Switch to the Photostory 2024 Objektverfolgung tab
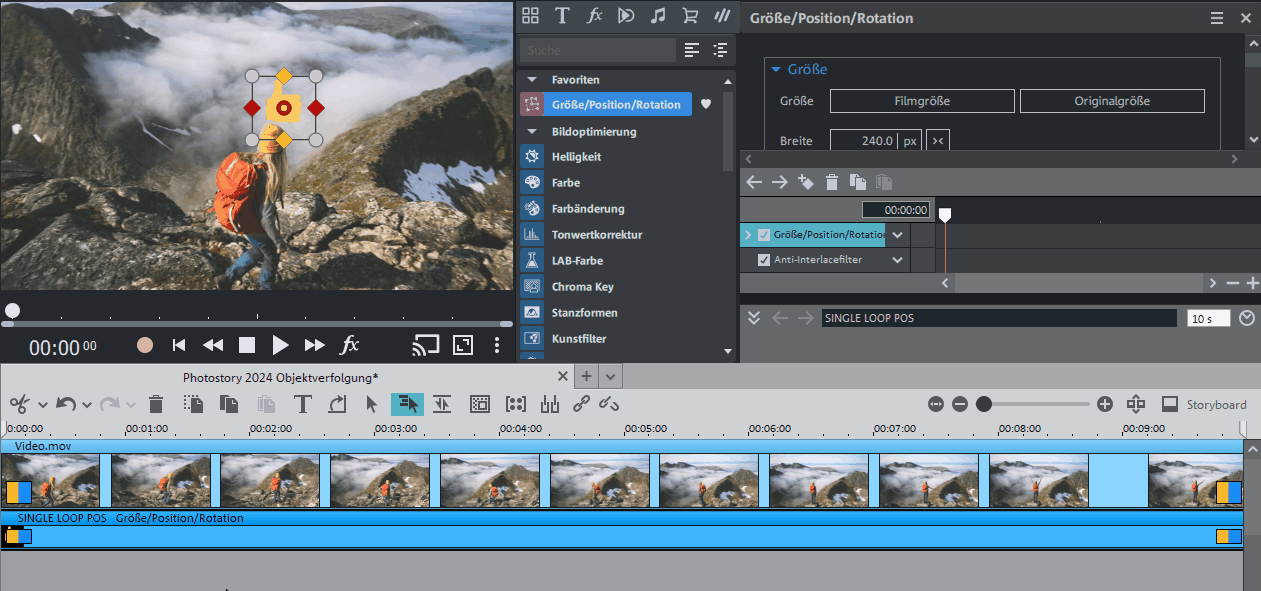1261x591 pixels. [x=280, y=377]
